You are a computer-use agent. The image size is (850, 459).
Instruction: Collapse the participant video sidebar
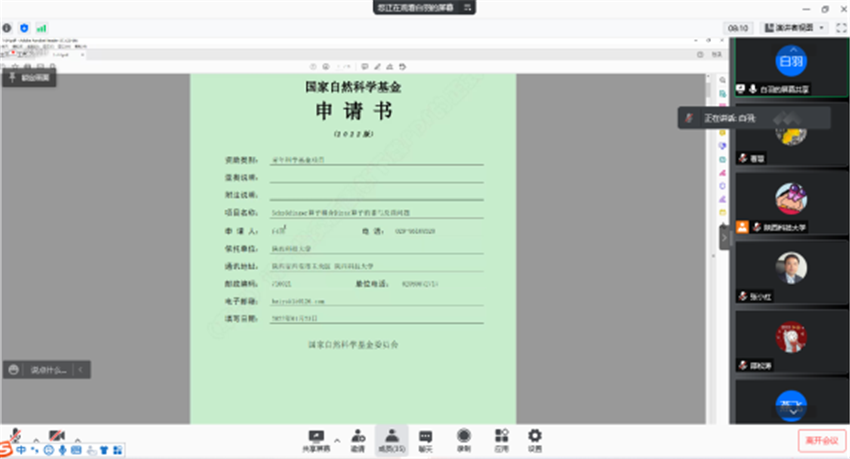(723, 237)
